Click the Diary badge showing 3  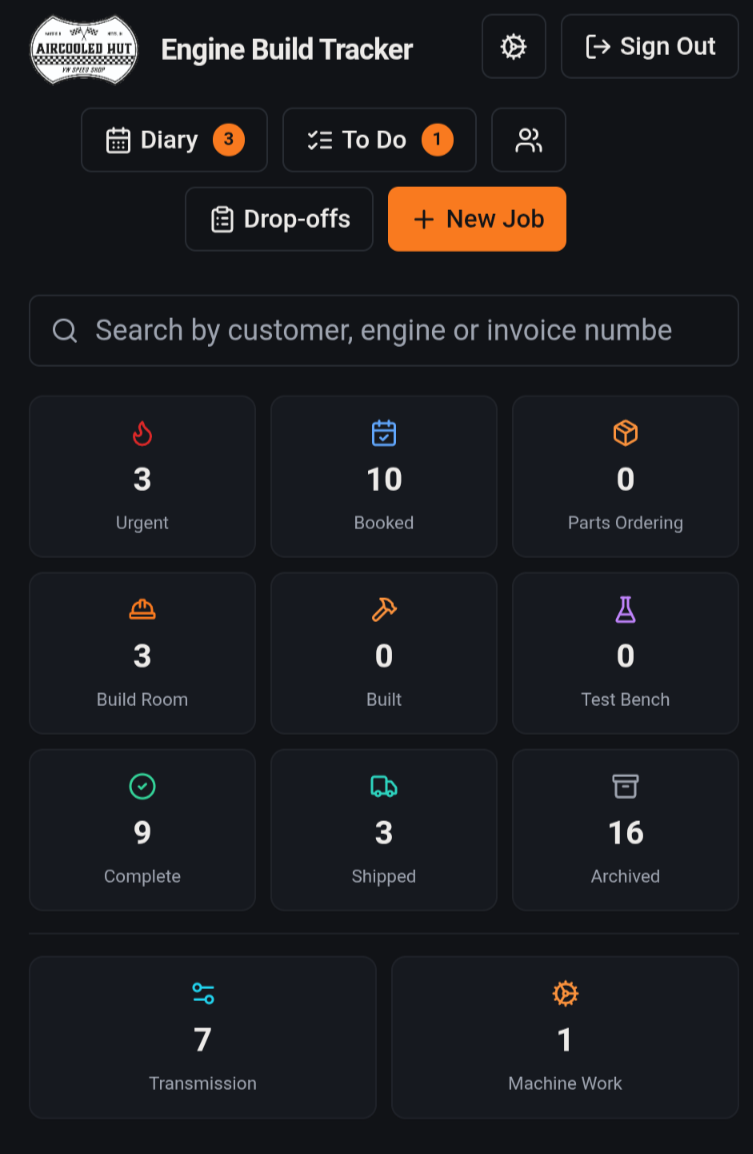tap(229, 140)
